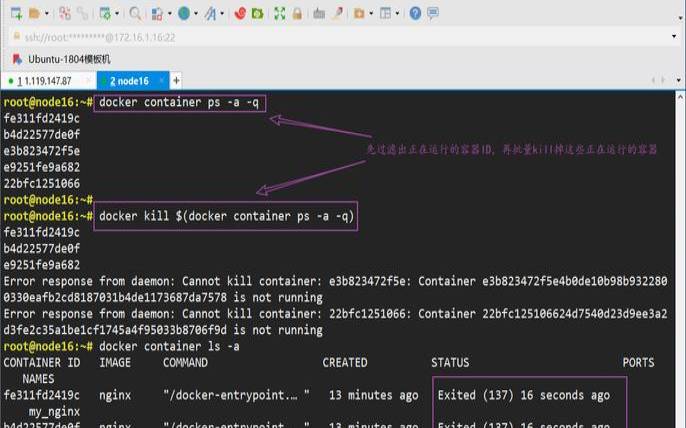
Task: Click the Find magnifier icon
Action: [135, 14]
